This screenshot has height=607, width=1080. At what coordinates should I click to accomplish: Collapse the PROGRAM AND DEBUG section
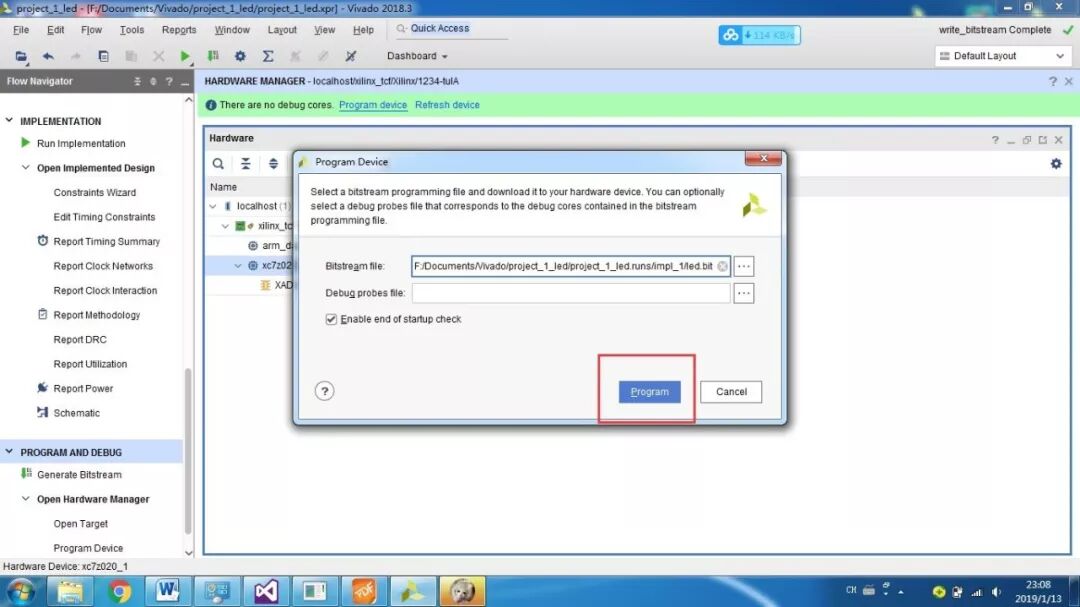click(x=9, y=452)
